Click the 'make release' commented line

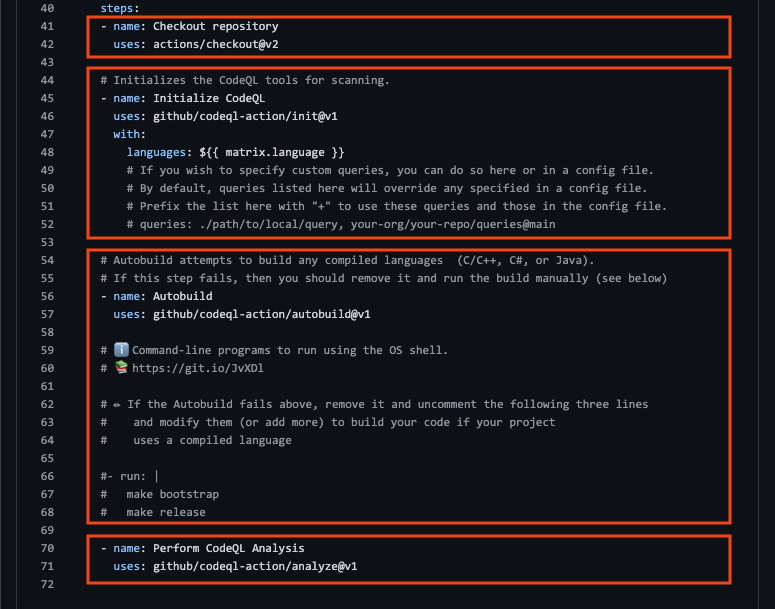pos(166,512)
